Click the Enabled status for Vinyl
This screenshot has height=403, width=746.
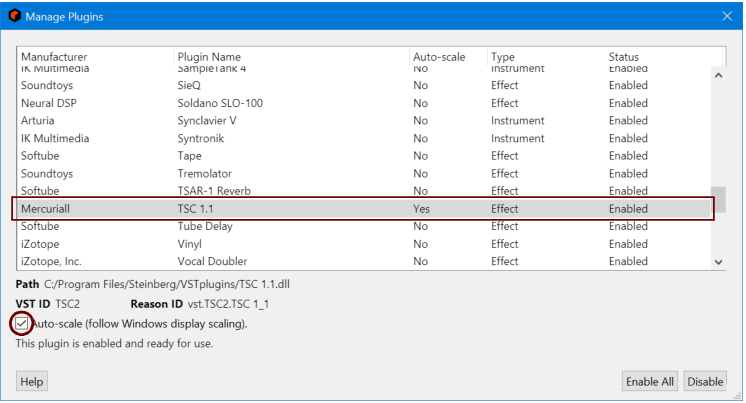628,244
